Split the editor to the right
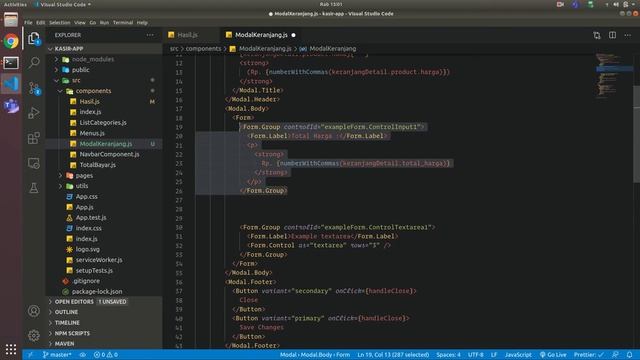This screenshot has width=640, height=360. pyautogui.click(x=612, y=35)
